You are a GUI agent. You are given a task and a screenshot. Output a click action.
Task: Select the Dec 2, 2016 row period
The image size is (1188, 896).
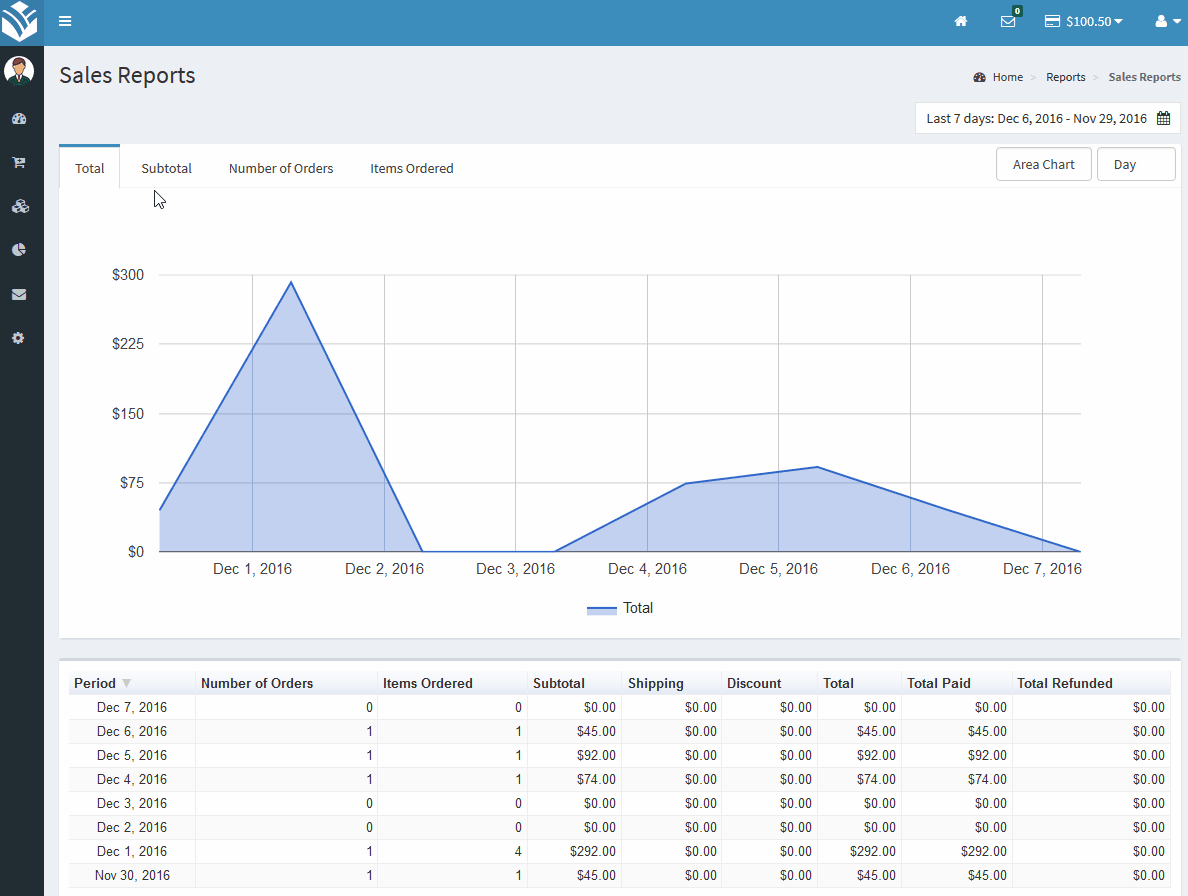coord(132,828)
